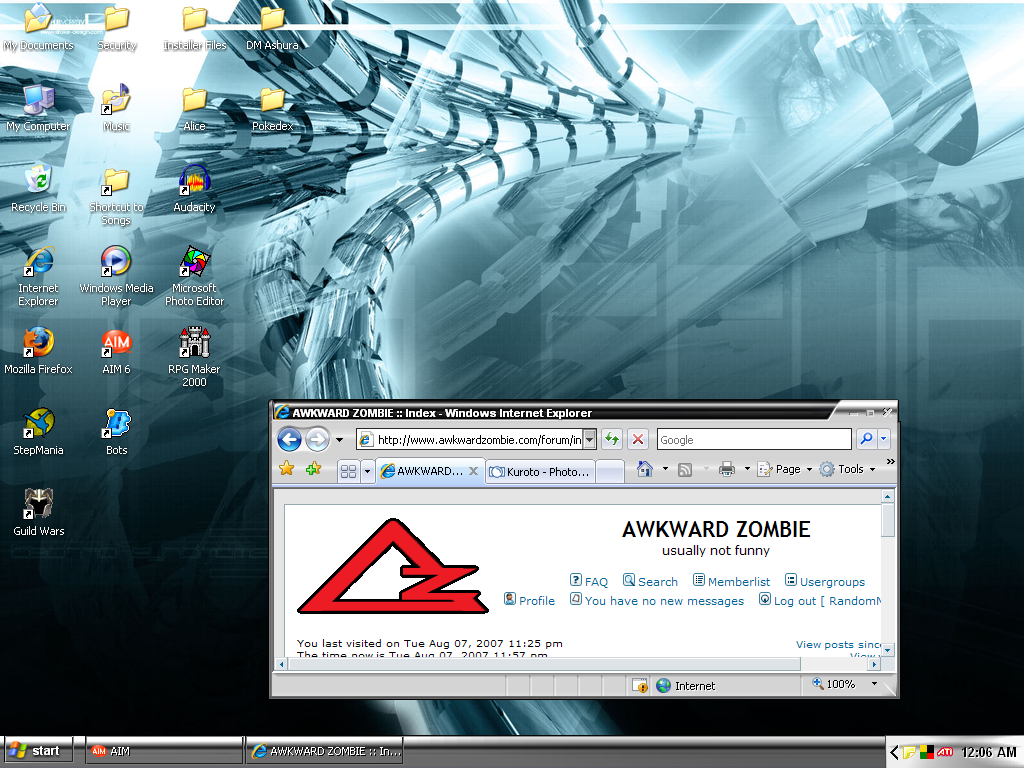The image size is (1024, 768).
Task: Expand the address bar URL dropdown
Action: click(x=589, y=440)
